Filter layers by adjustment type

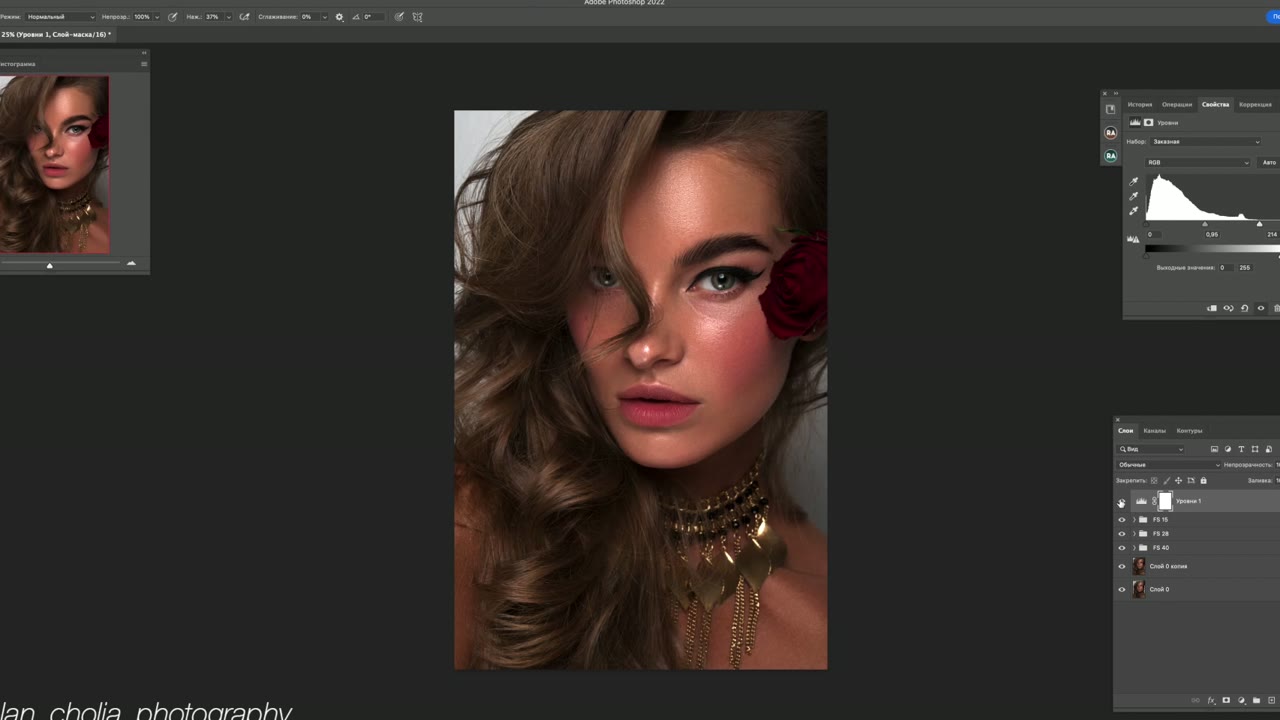[1228, 449]
